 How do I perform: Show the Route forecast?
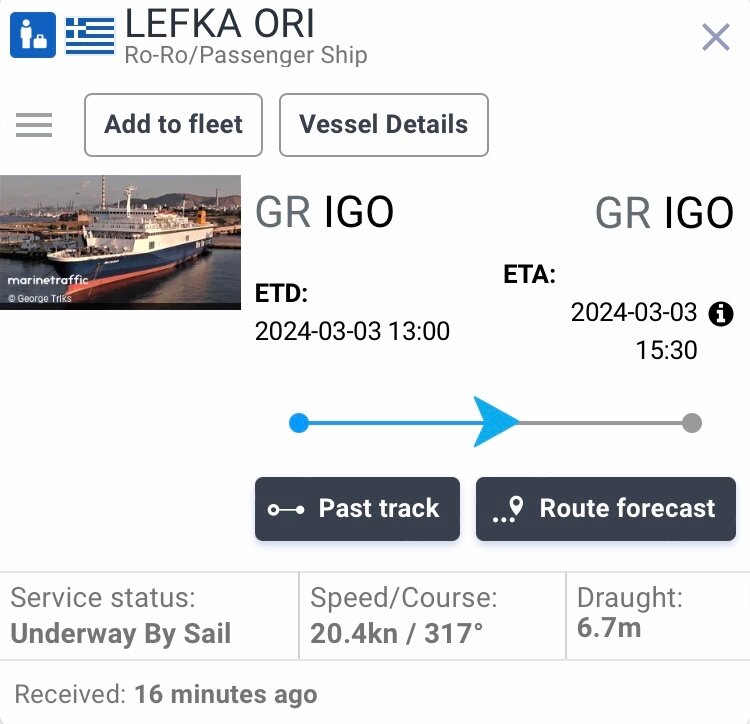pyautogui.click(x=606, y=509)
